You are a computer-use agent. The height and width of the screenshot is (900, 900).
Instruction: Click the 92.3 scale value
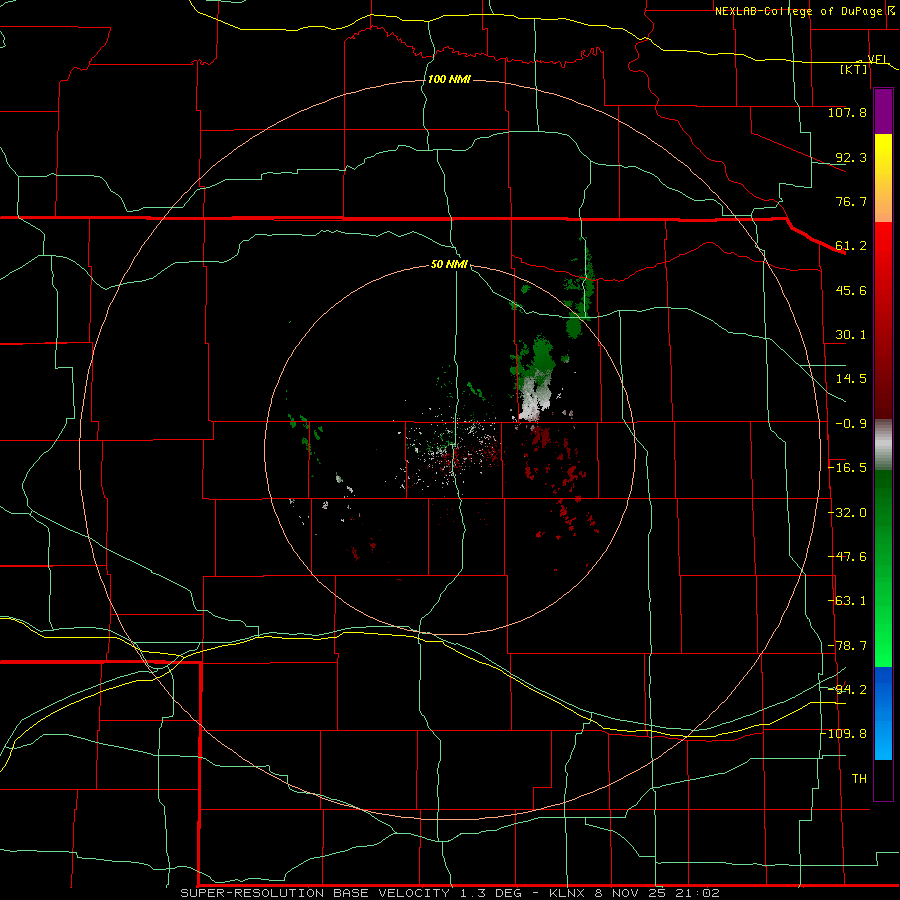pyautogui.click(x=851, y=157)
